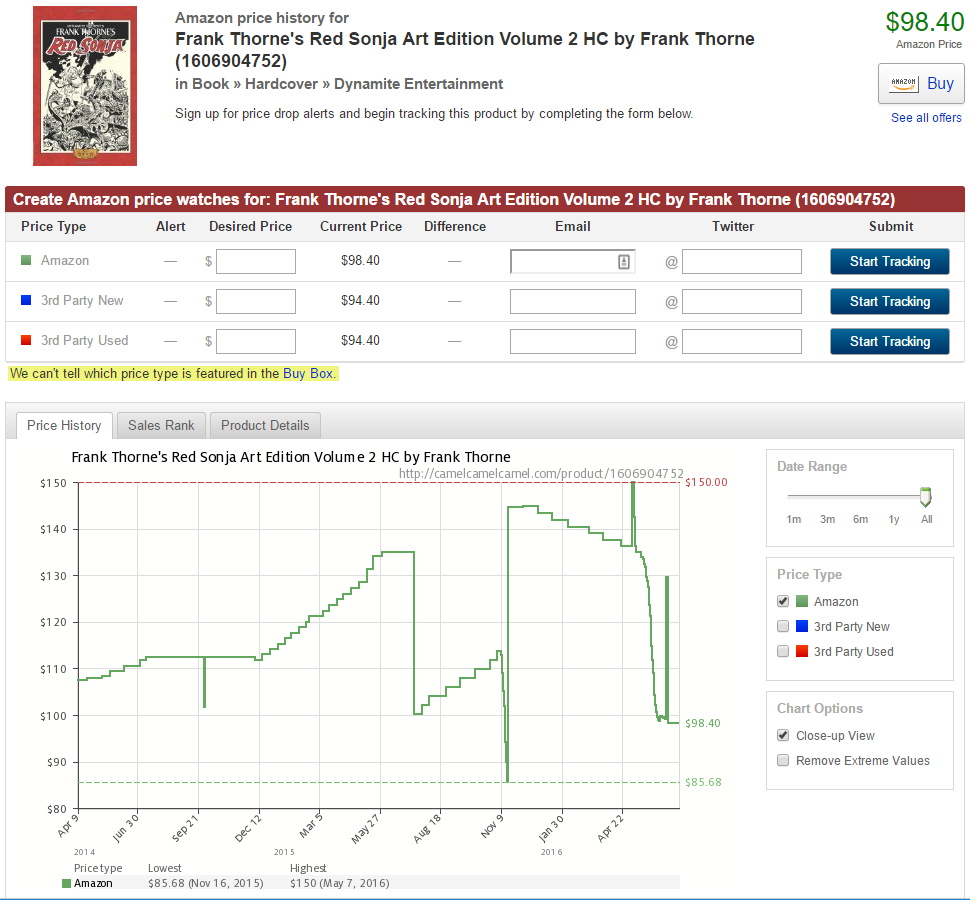This screenshot has width=970, height=900.
Task: Click the green Amazon square in price table
Action: point(26,260)
